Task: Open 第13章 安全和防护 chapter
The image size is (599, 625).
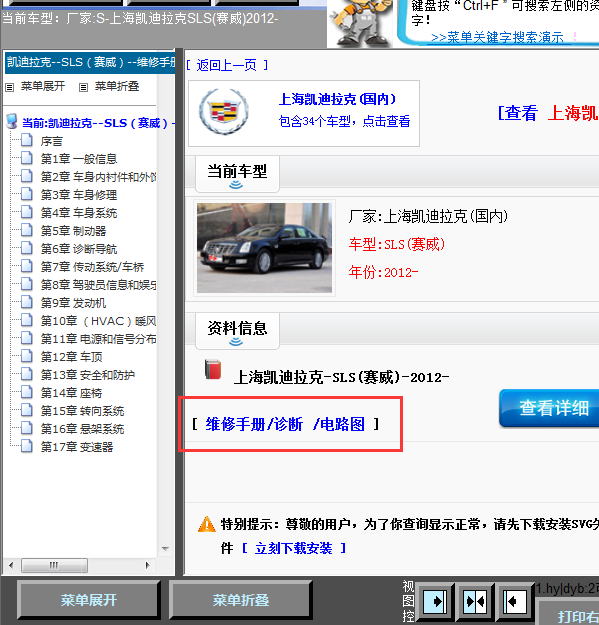Action: pyautogui.click(x=88, y=375)
